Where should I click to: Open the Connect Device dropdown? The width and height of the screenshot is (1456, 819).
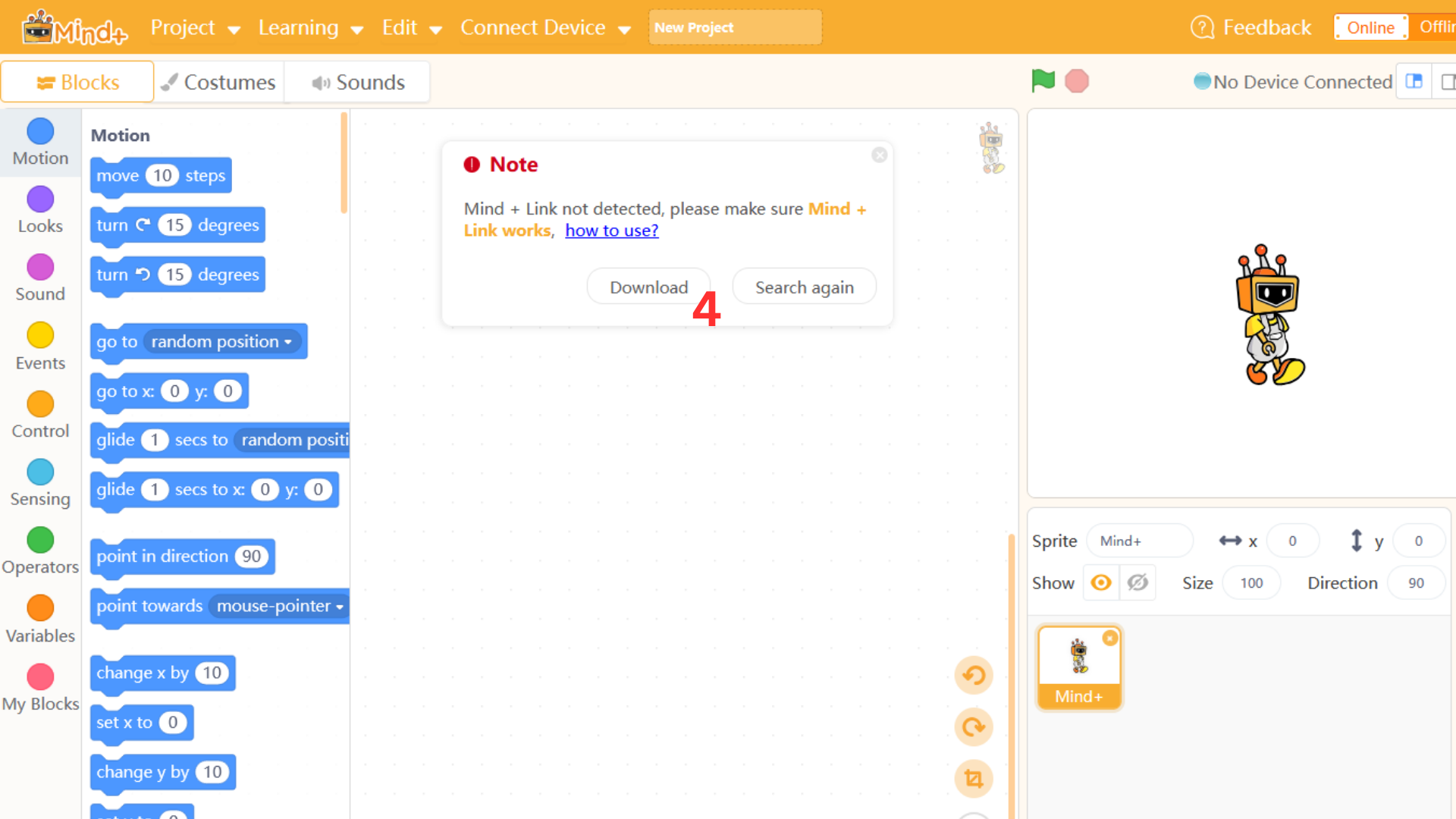(545, 28)
